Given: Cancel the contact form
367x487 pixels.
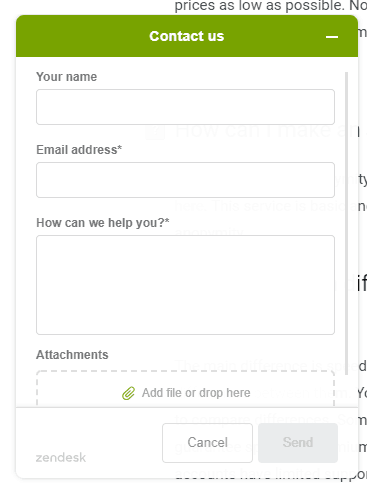Looking at the screenshot, I should click(207, 443).
